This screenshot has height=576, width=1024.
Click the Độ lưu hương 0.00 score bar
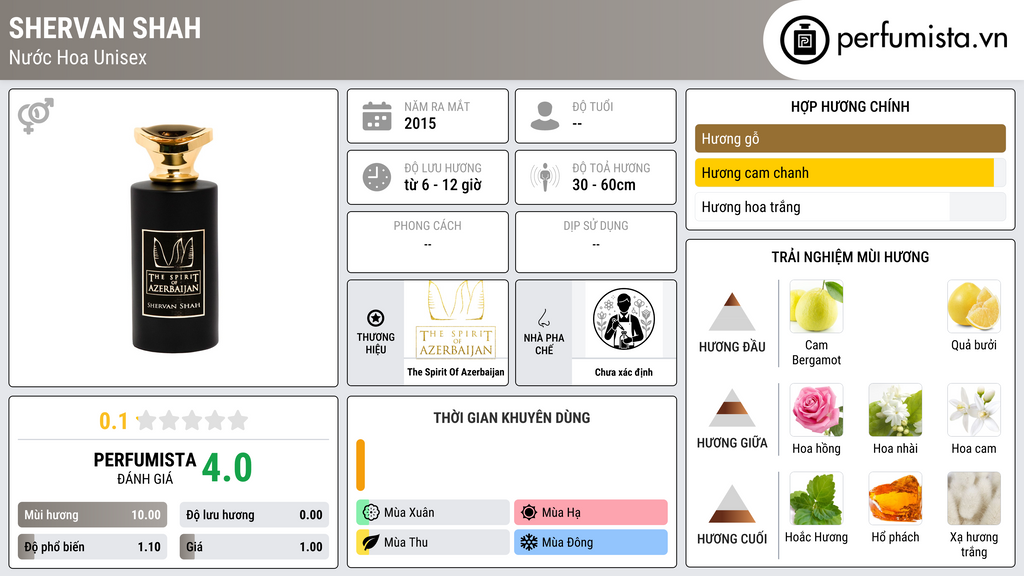coord(254,515)
